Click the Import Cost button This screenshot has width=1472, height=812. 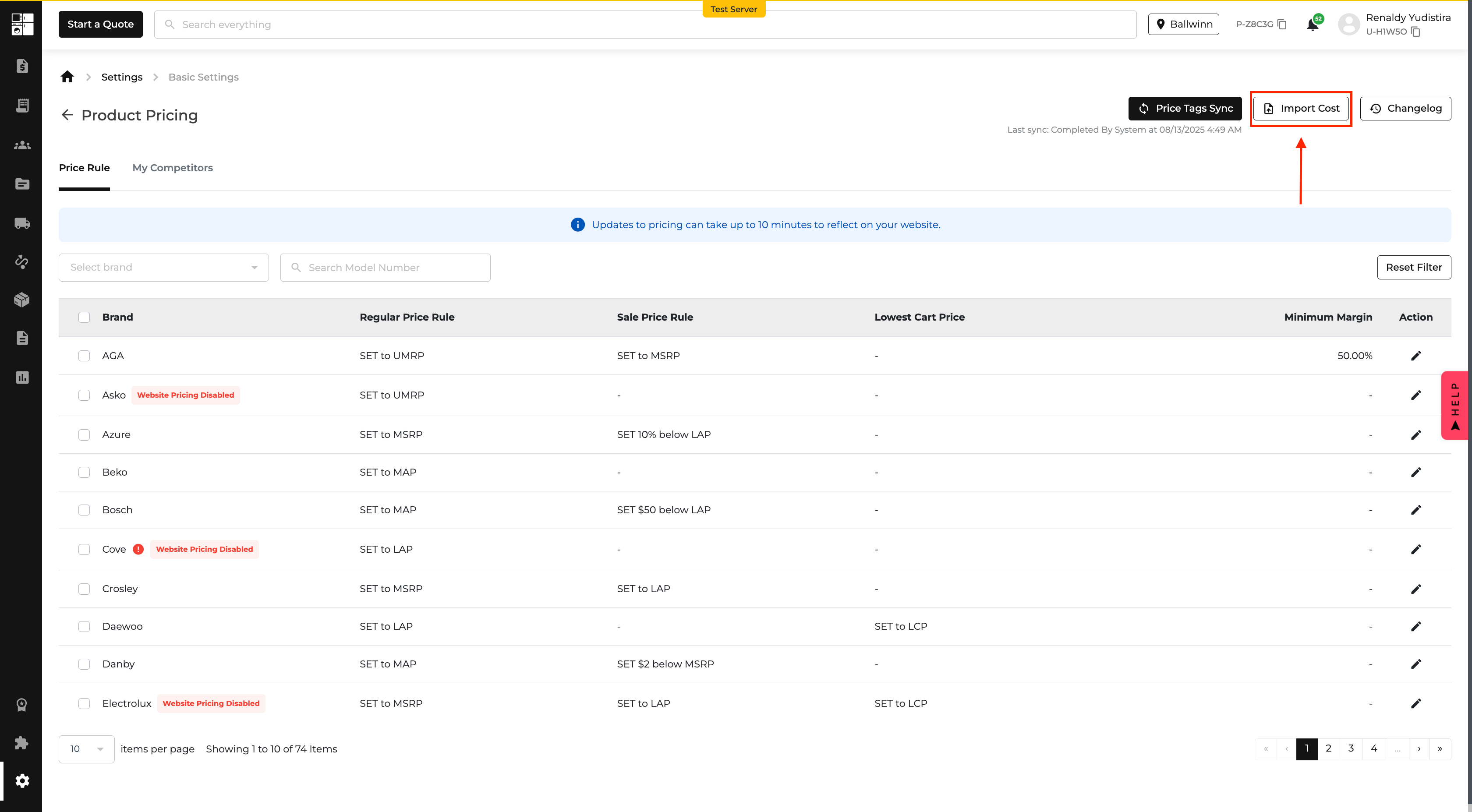(1301, 108)
